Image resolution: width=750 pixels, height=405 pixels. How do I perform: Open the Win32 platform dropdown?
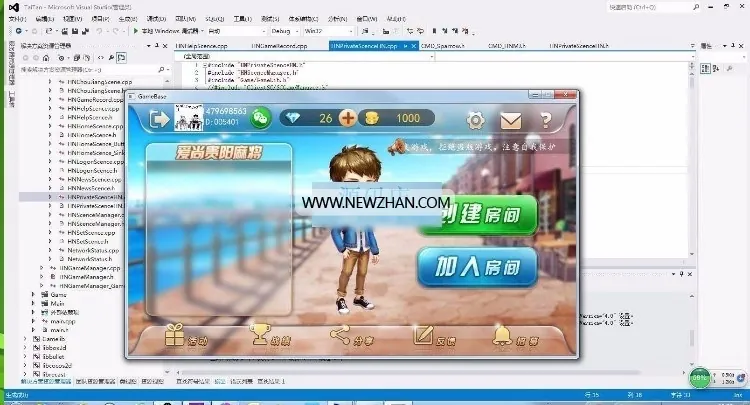329,31
